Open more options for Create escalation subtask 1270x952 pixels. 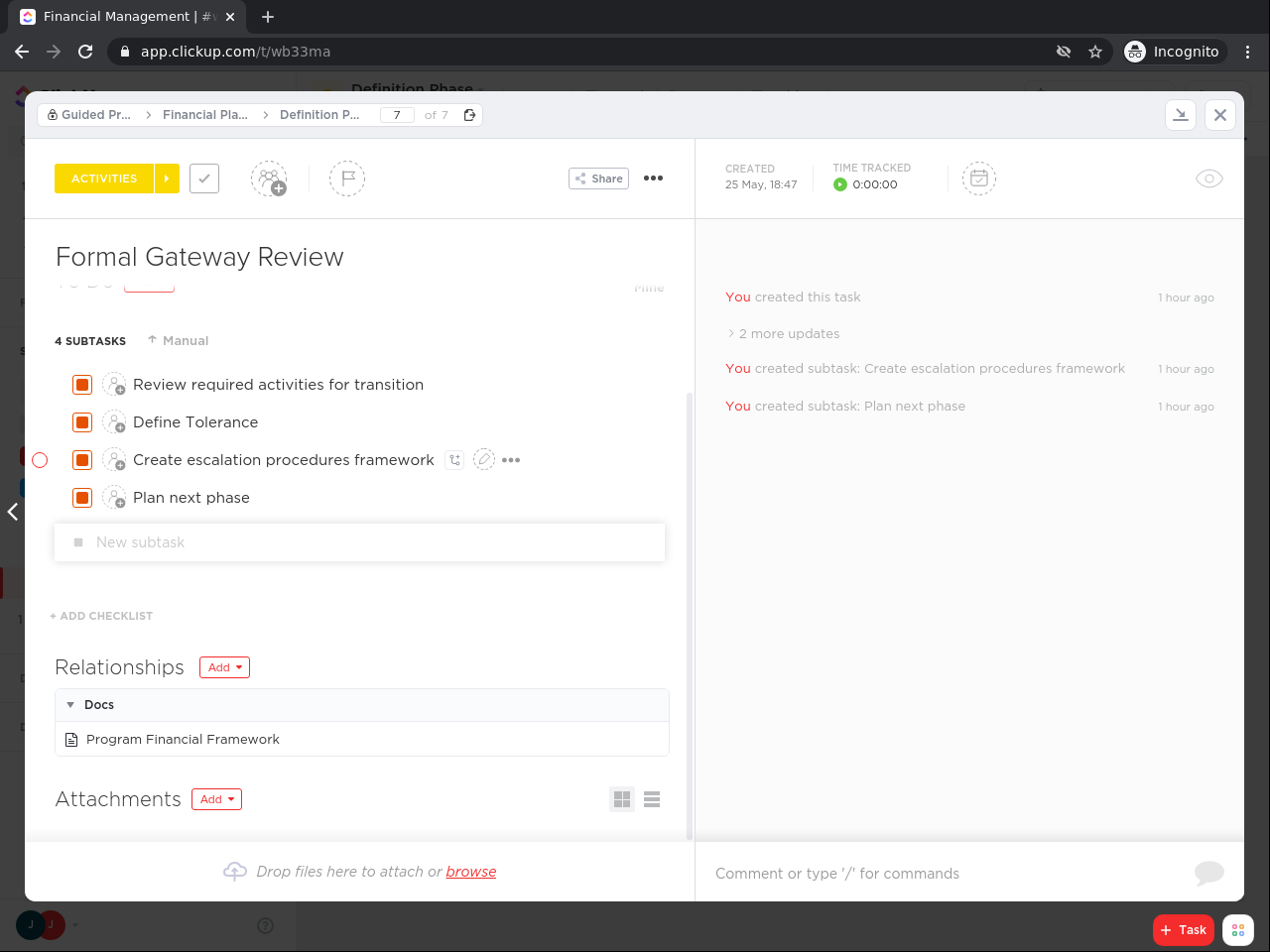click(x=511, y=460)
